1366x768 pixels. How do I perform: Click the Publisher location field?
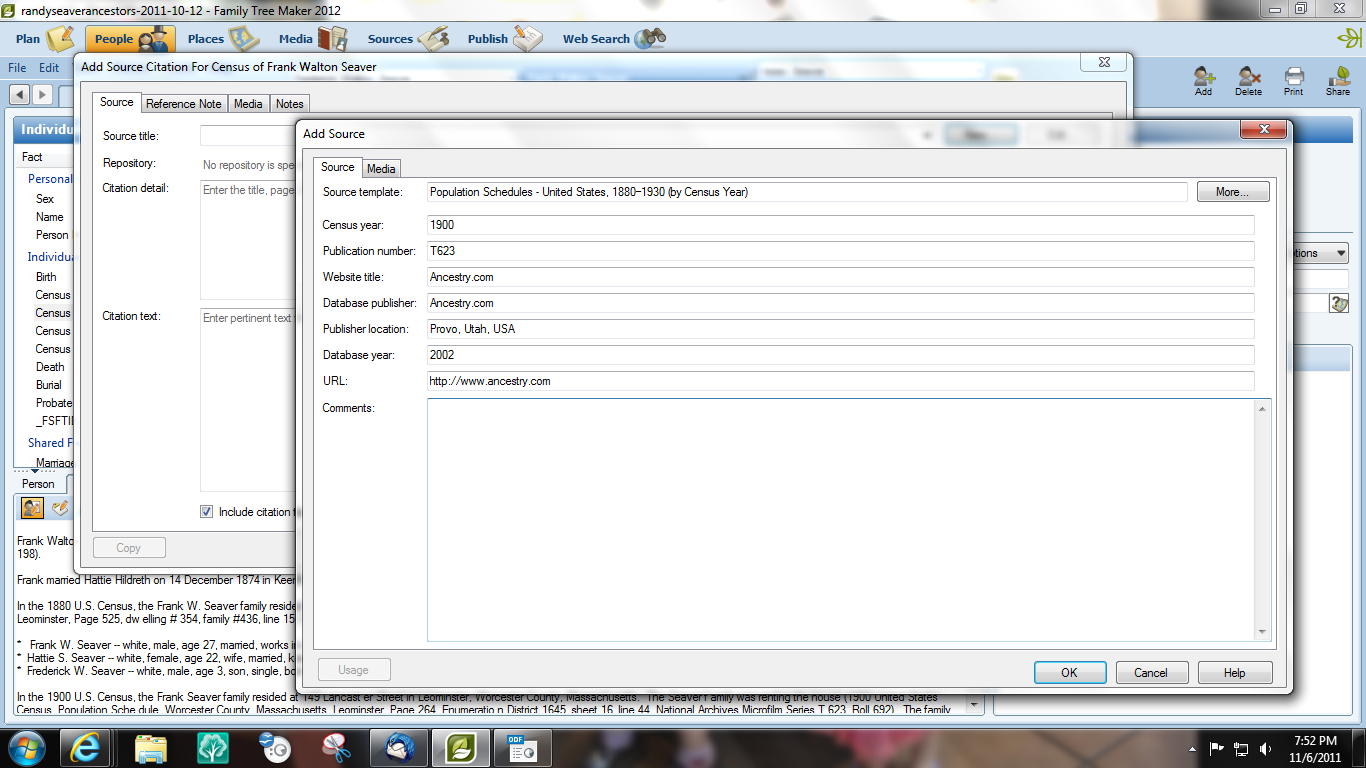[x=840, y=329]
